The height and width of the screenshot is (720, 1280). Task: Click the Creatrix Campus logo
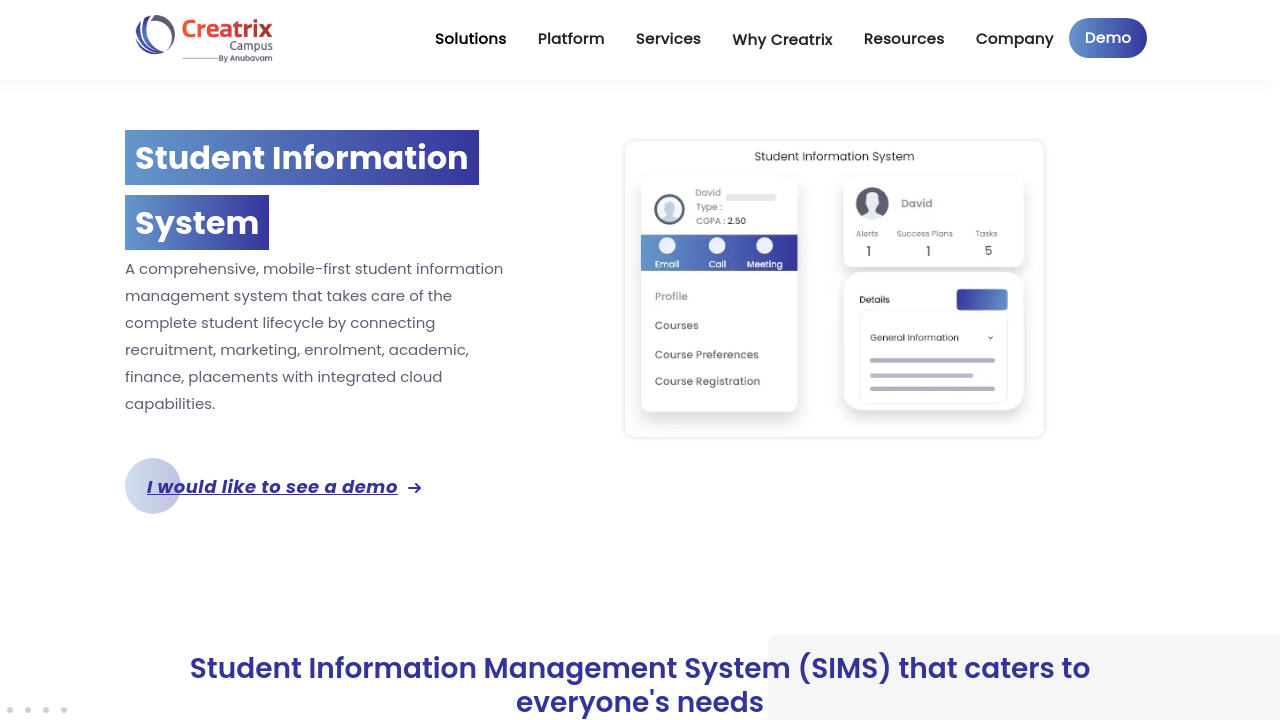204,39
